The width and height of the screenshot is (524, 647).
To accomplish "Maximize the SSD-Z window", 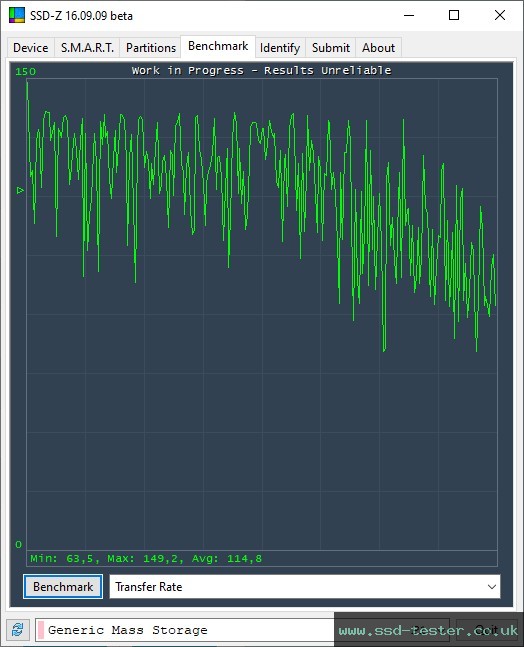I will tap(454, 15).
